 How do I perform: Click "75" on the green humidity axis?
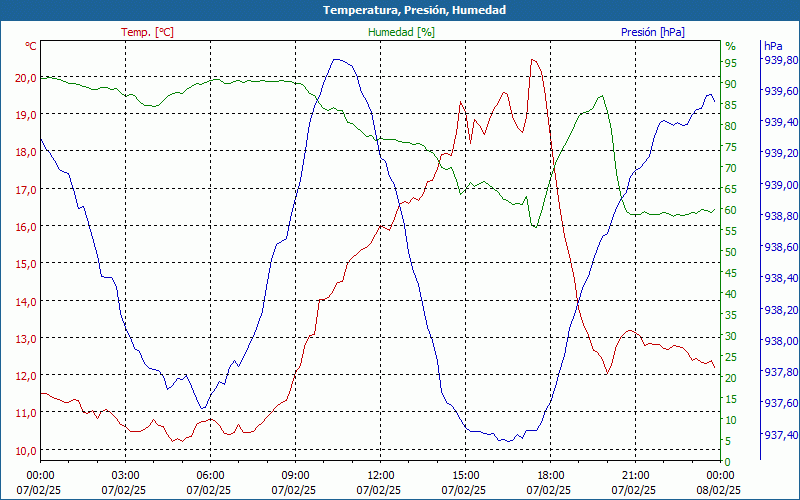(731, 147)
